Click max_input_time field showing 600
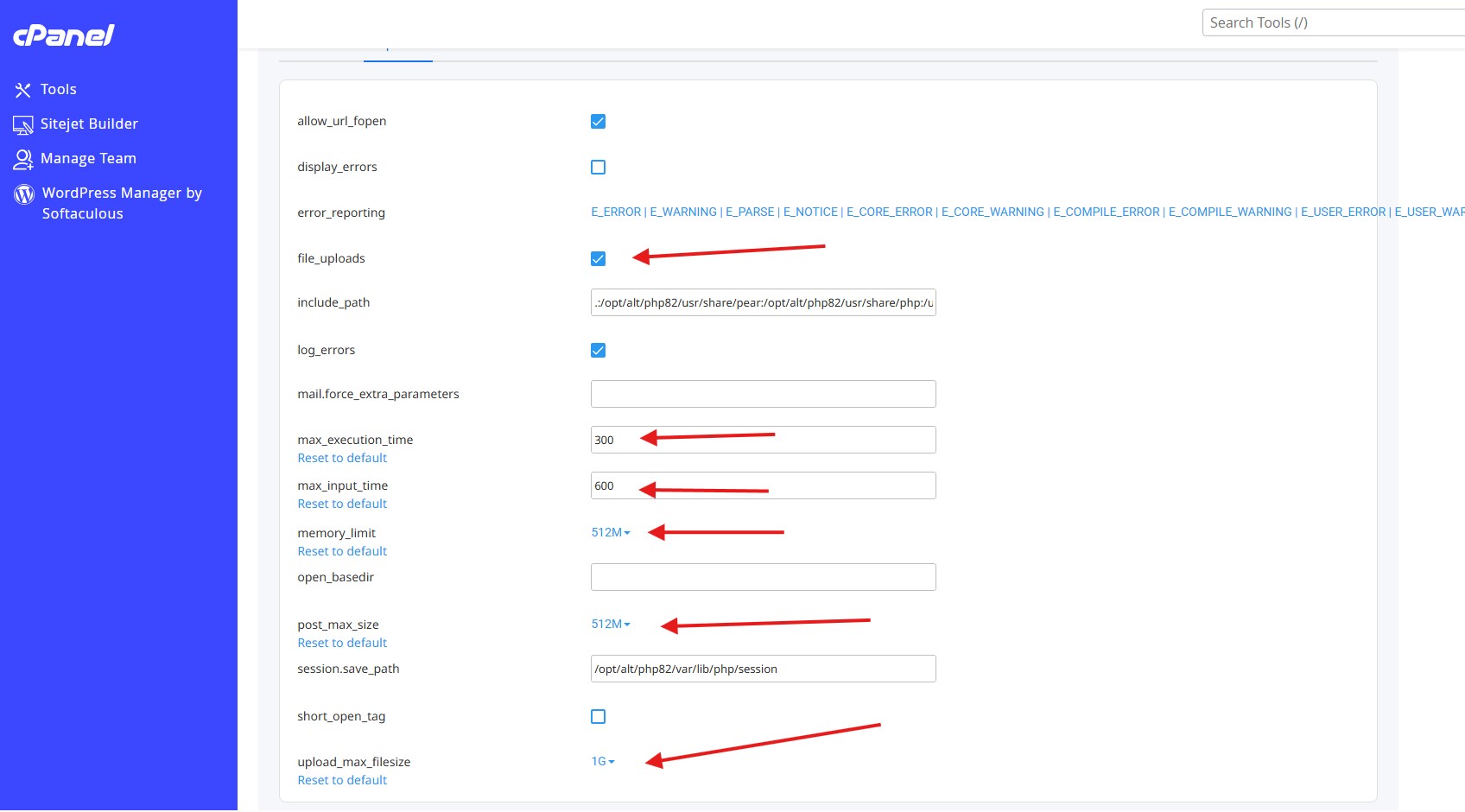1465x812 pixels. [764, 486]
